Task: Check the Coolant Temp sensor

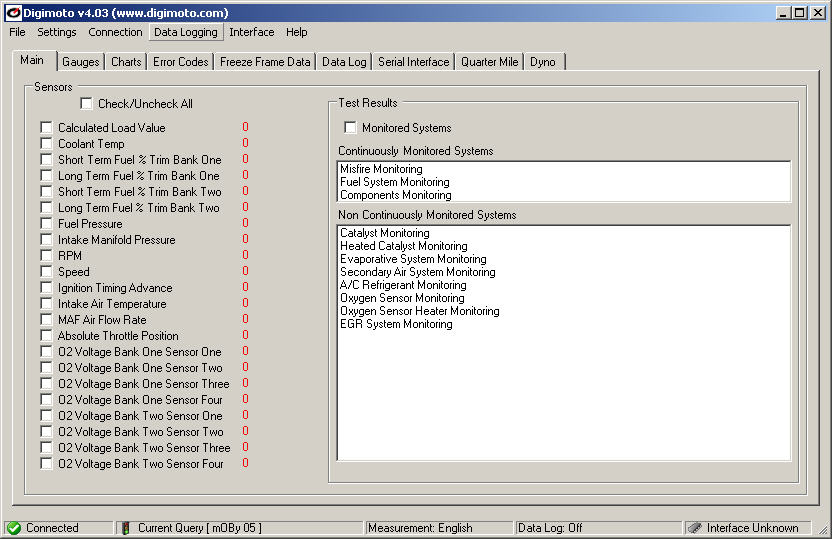Action: pos(46,144)
